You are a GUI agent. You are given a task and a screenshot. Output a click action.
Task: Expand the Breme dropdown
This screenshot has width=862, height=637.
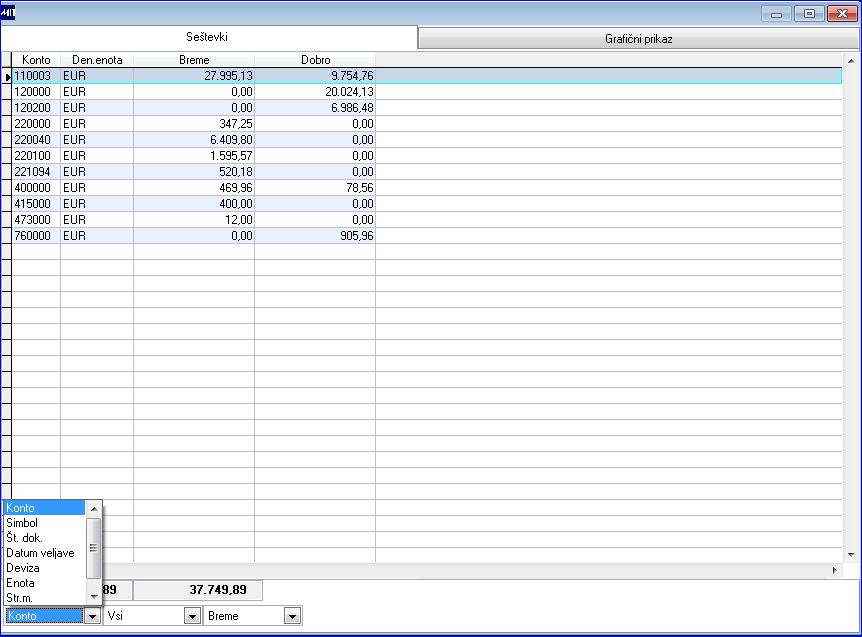pos(292,616)
